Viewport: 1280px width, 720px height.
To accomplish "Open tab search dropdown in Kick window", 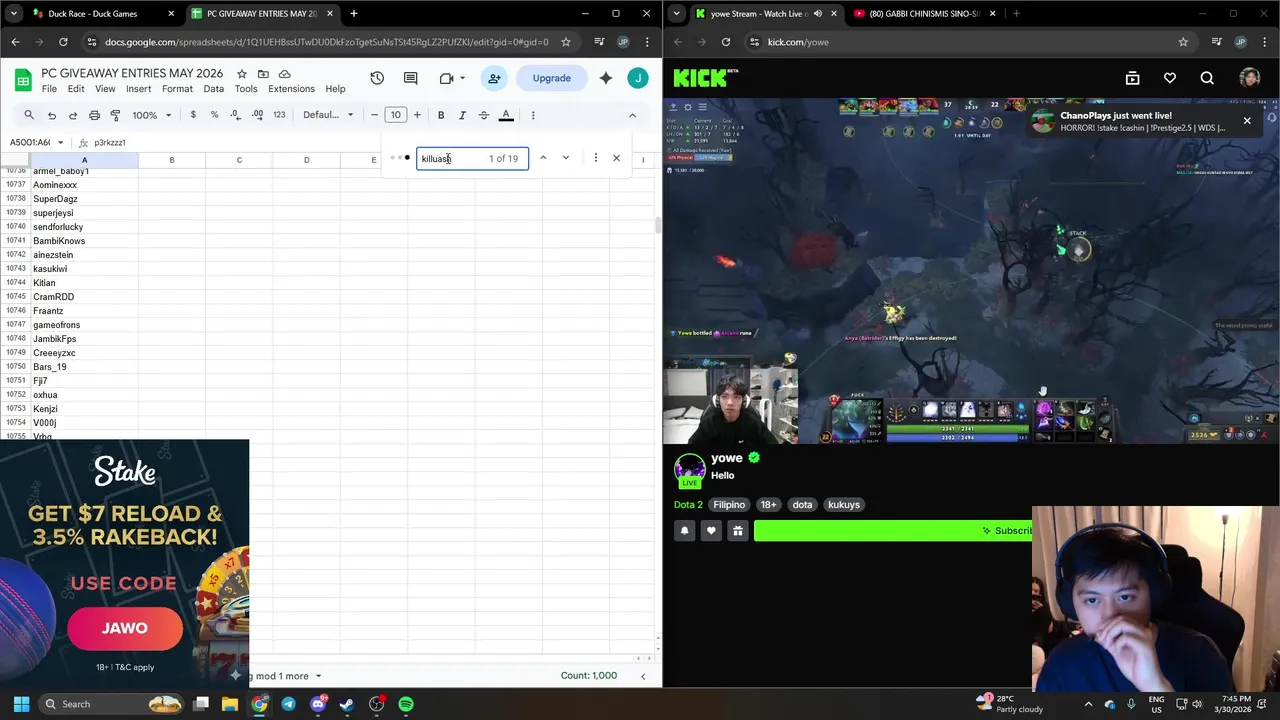I will tap(677, 14).
